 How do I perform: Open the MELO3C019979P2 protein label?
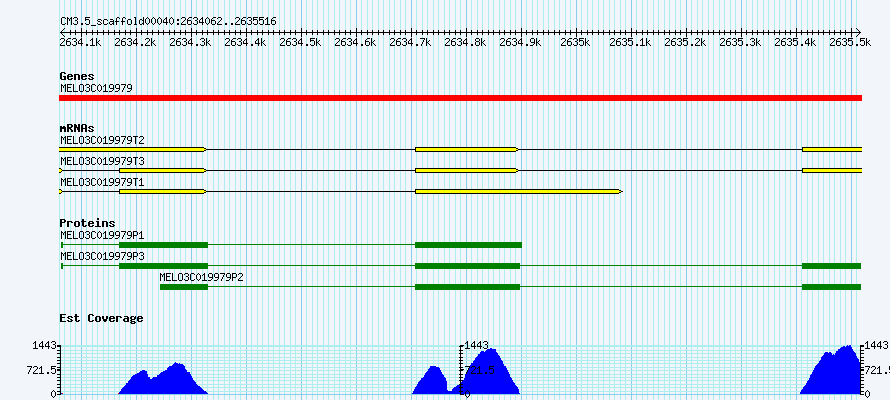201,277
